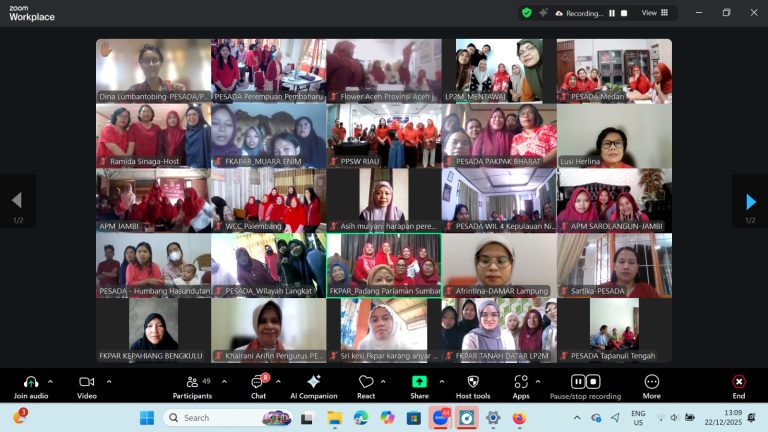Go to next gallery page with right arrow
Screen dimensions: 768x432
[x=750, y=201]
